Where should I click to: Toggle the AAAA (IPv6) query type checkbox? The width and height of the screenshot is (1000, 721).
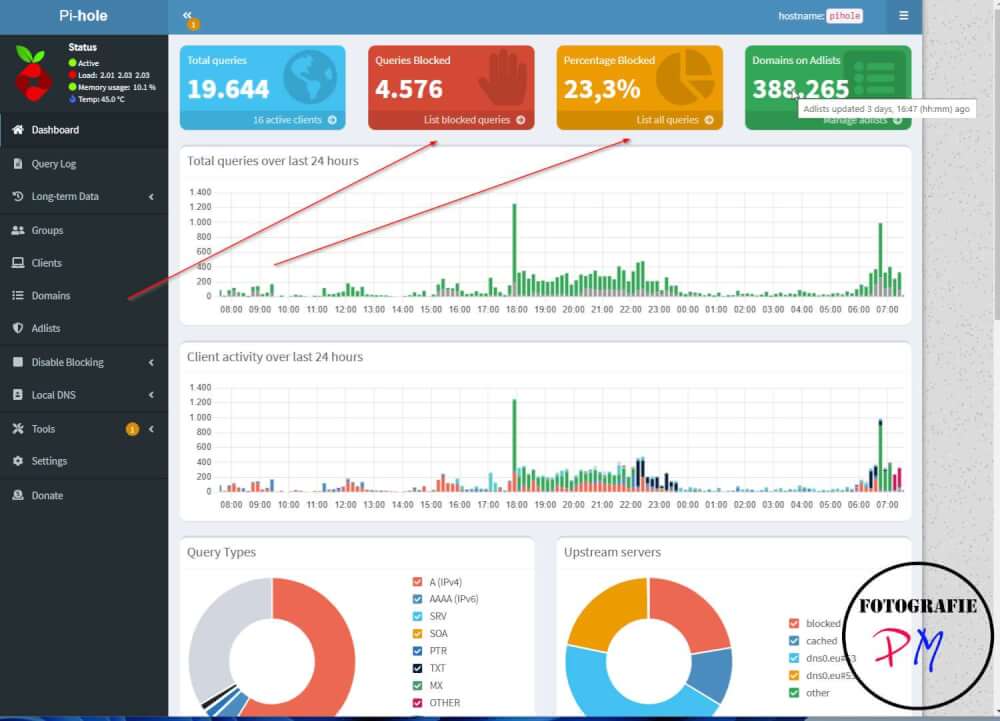417,599
